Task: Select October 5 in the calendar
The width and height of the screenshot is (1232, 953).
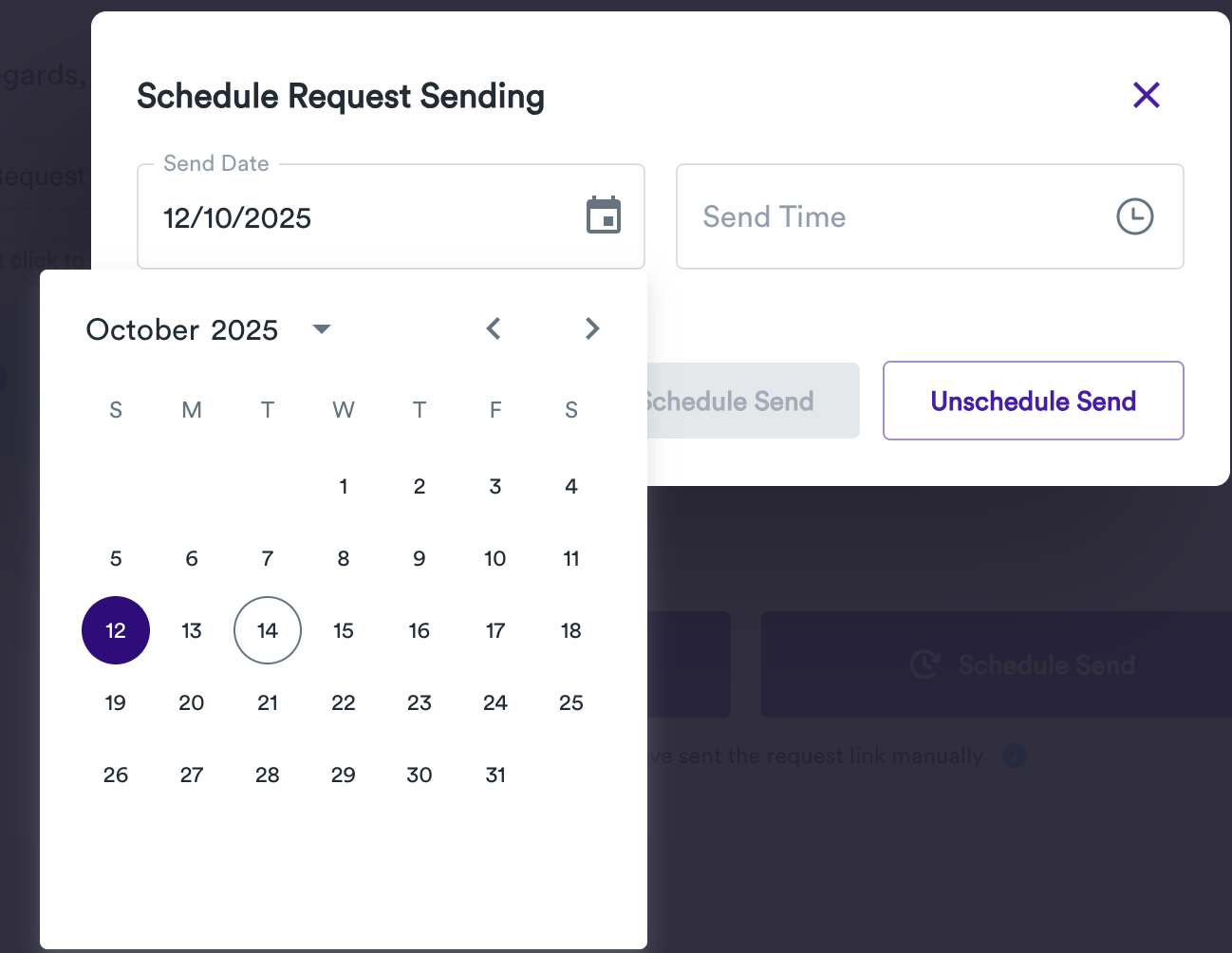Action: pyautogui.click(x=116, y=558)
